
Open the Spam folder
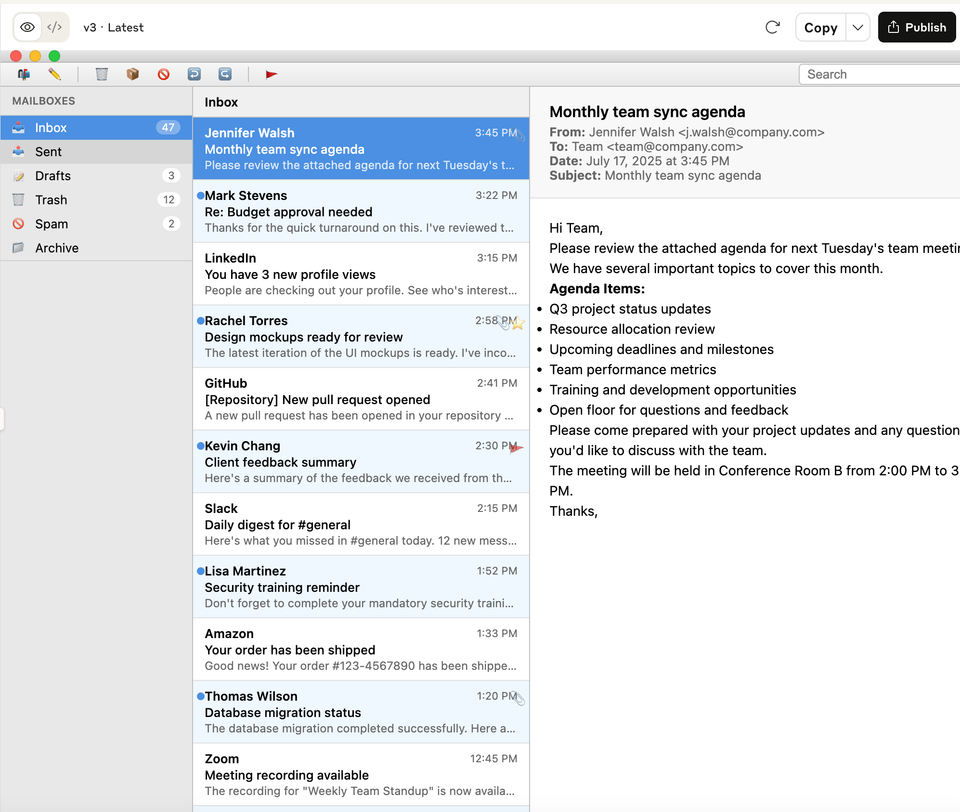click(52, 224)
